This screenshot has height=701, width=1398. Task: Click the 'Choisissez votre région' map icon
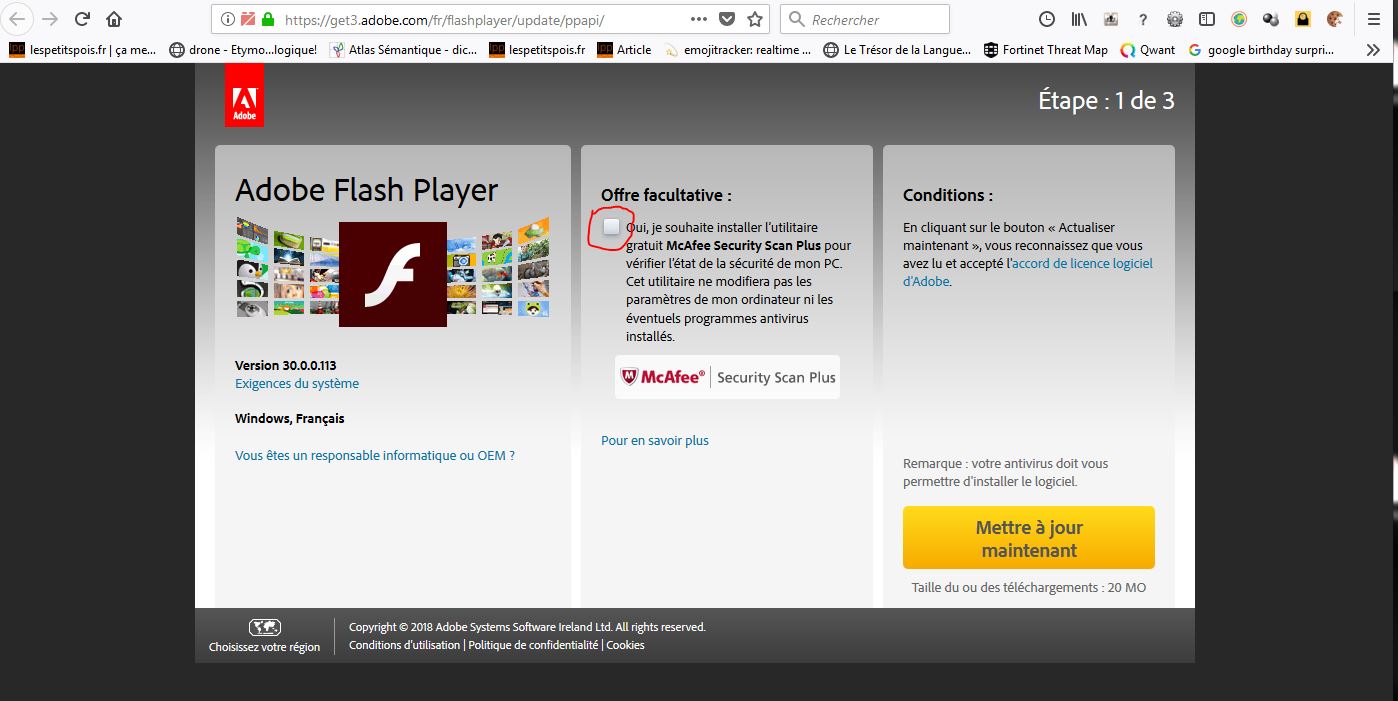[264, 627]
